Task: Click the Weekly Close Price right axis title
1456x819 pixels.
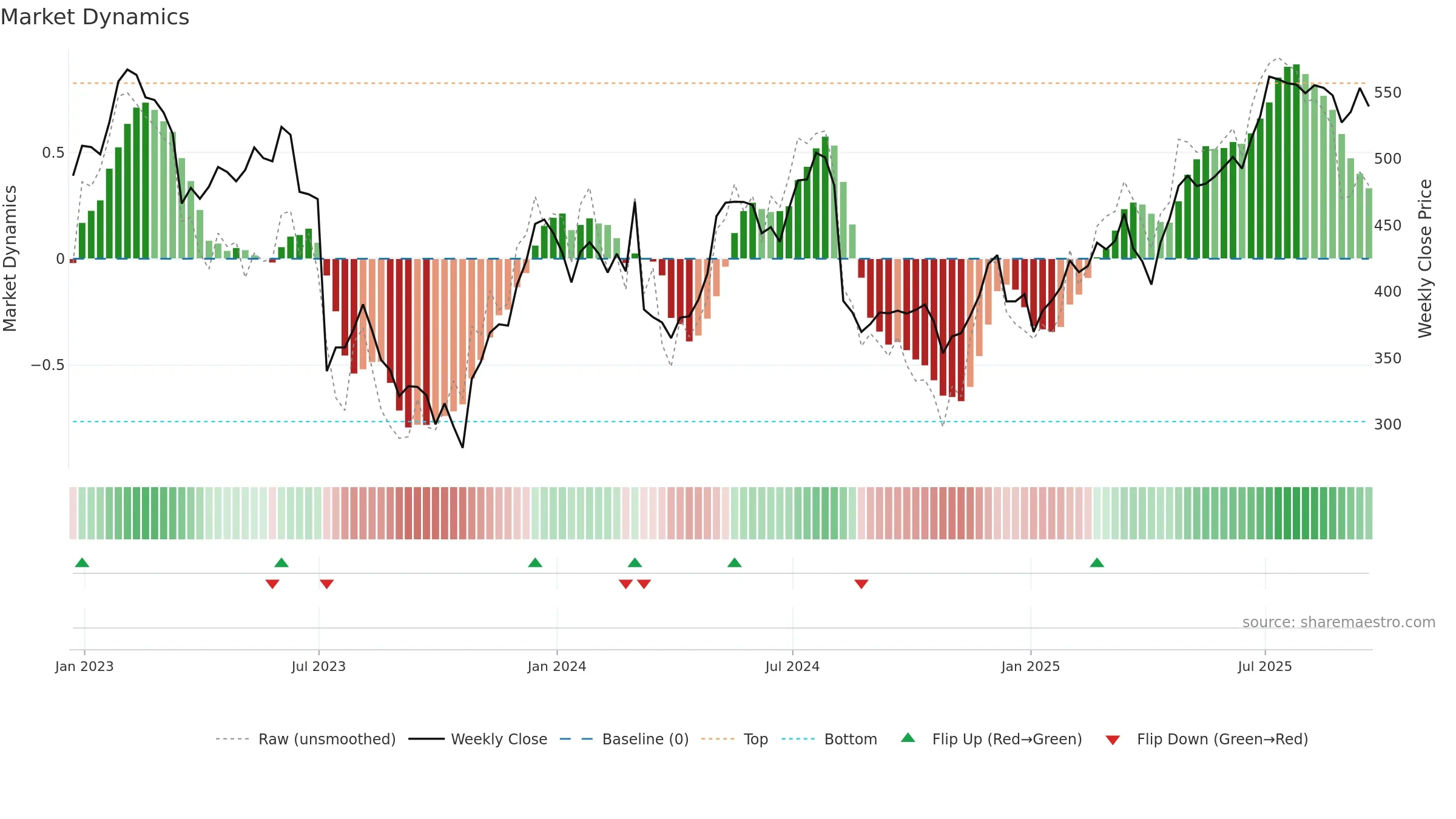Action: [x=1425, y=258]
